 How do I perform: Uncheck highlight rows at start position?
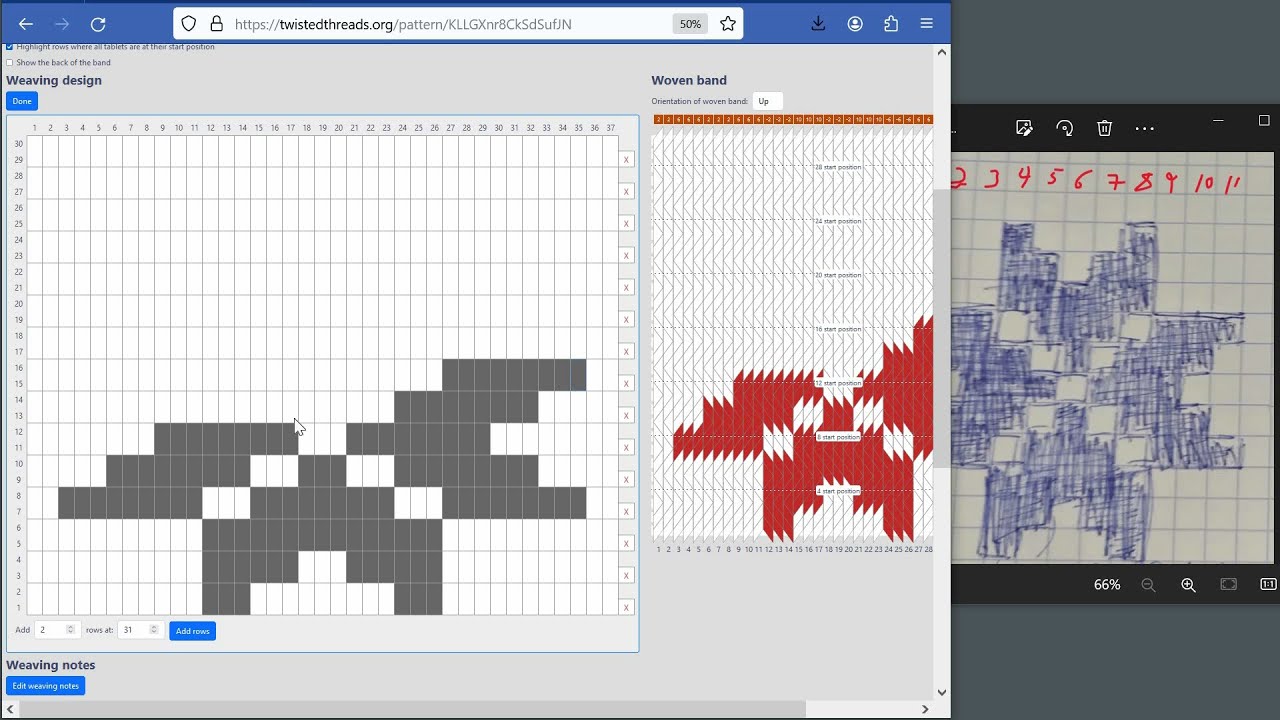pos(9,46)
